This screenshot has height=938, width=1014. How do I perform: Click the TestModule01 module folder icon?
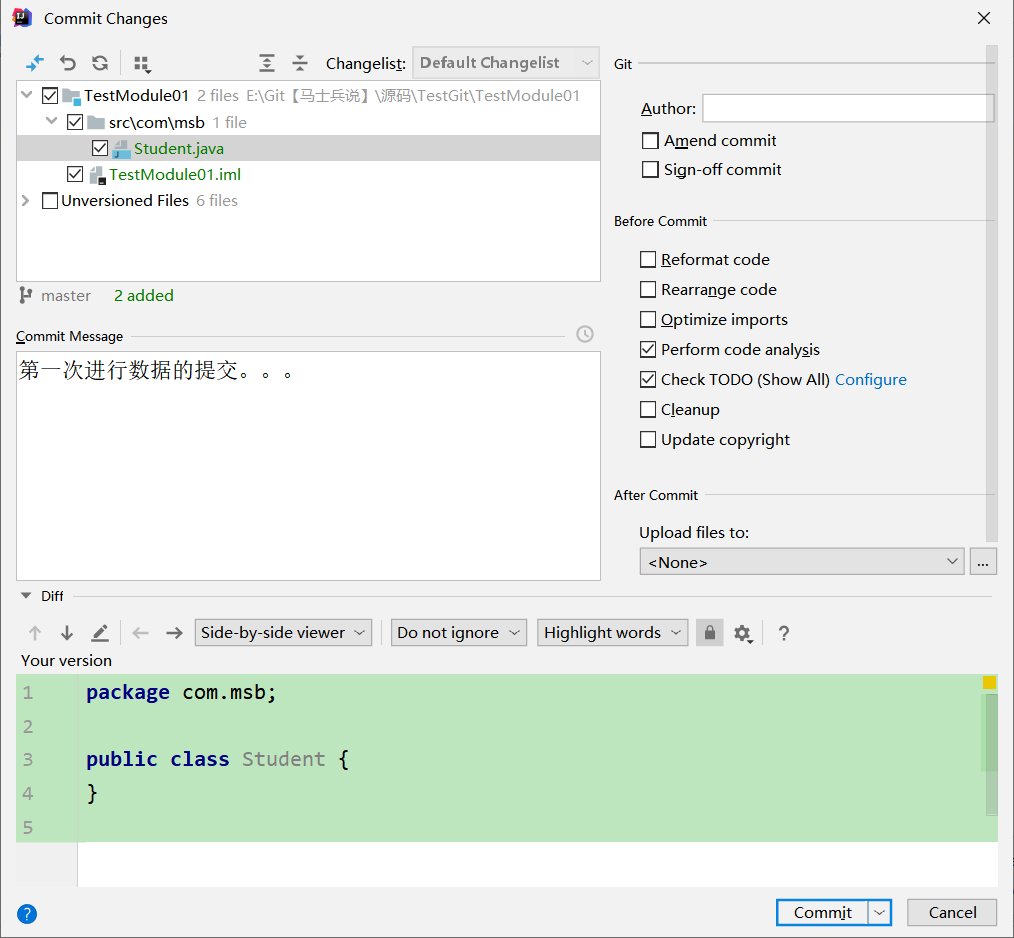[x=71, y=96]
